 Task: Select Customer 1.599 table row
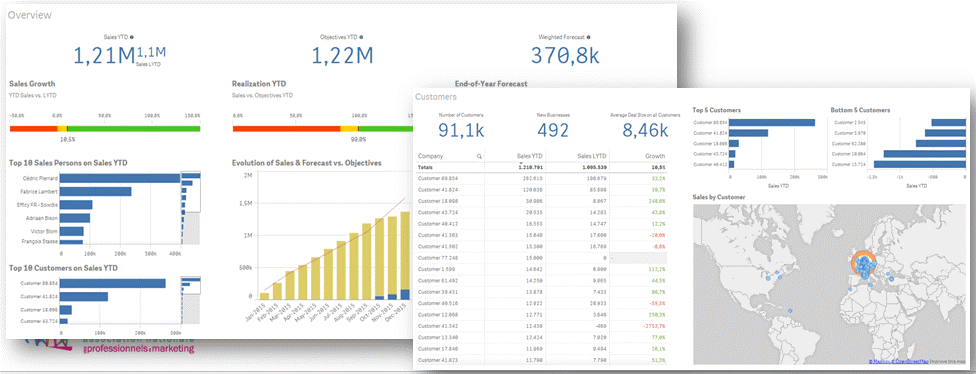click(x=542, y=268)
